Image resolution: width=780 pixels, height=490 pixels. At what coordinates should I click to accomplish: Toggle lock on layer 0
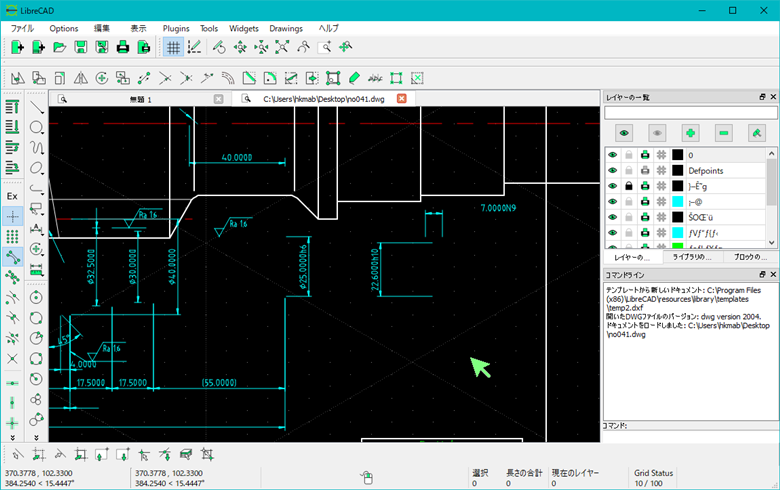(x=628, y=155)
